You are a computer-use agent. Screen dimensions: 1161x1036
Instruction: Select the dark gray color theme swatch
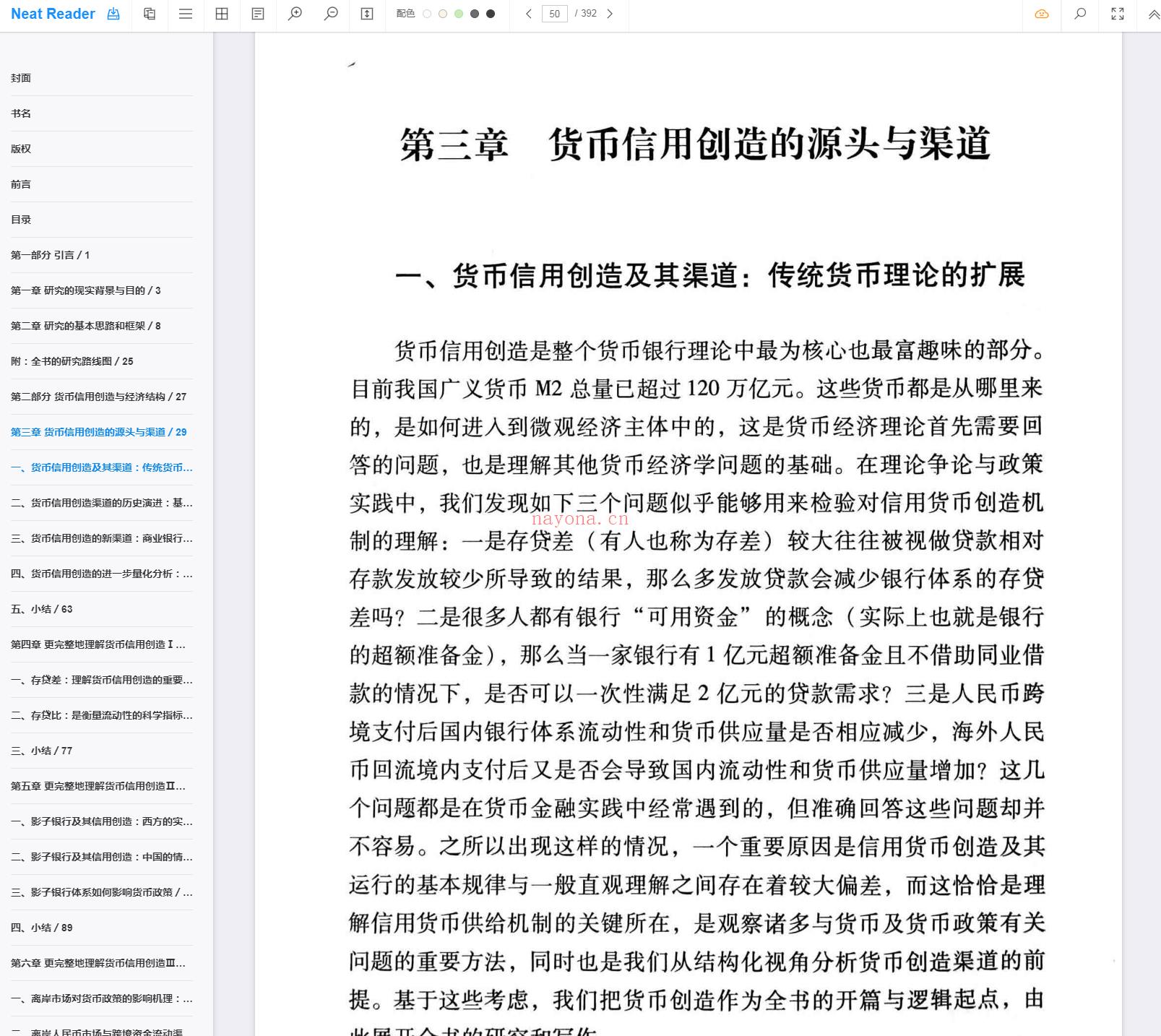pos(475,14)
